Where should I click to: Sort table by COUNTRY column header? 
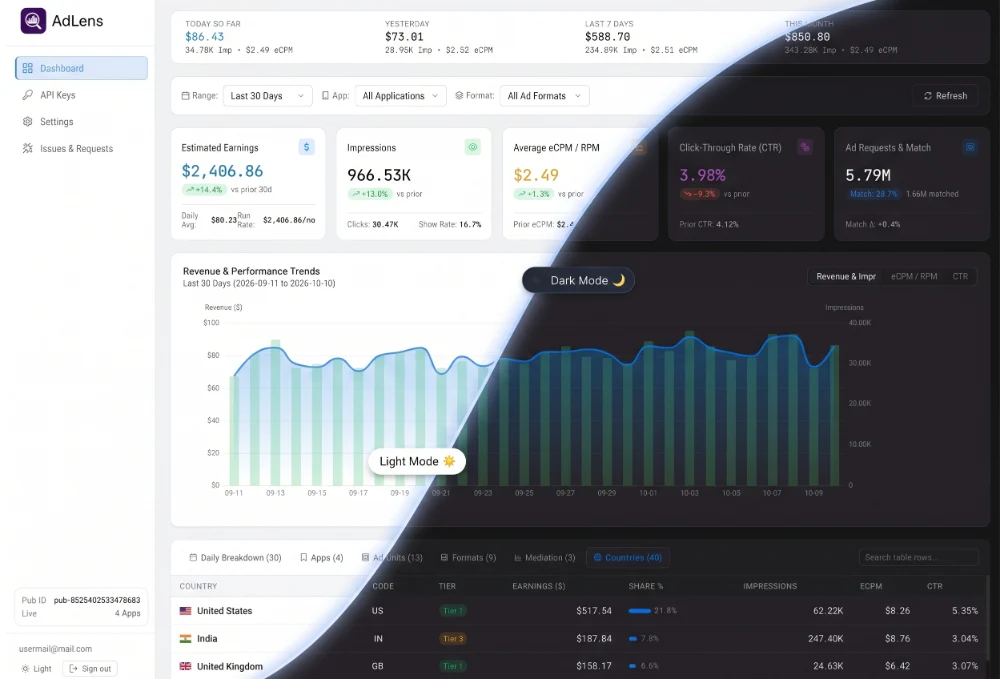pos(198,586)
